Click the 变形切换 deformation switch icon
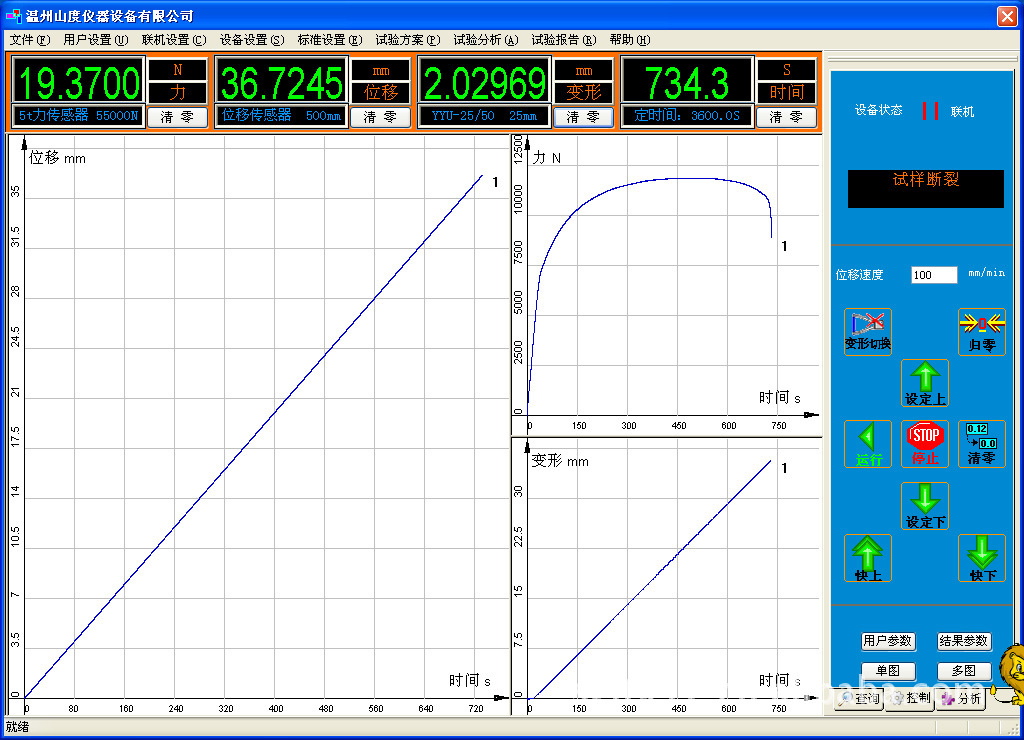 point(867,330)
